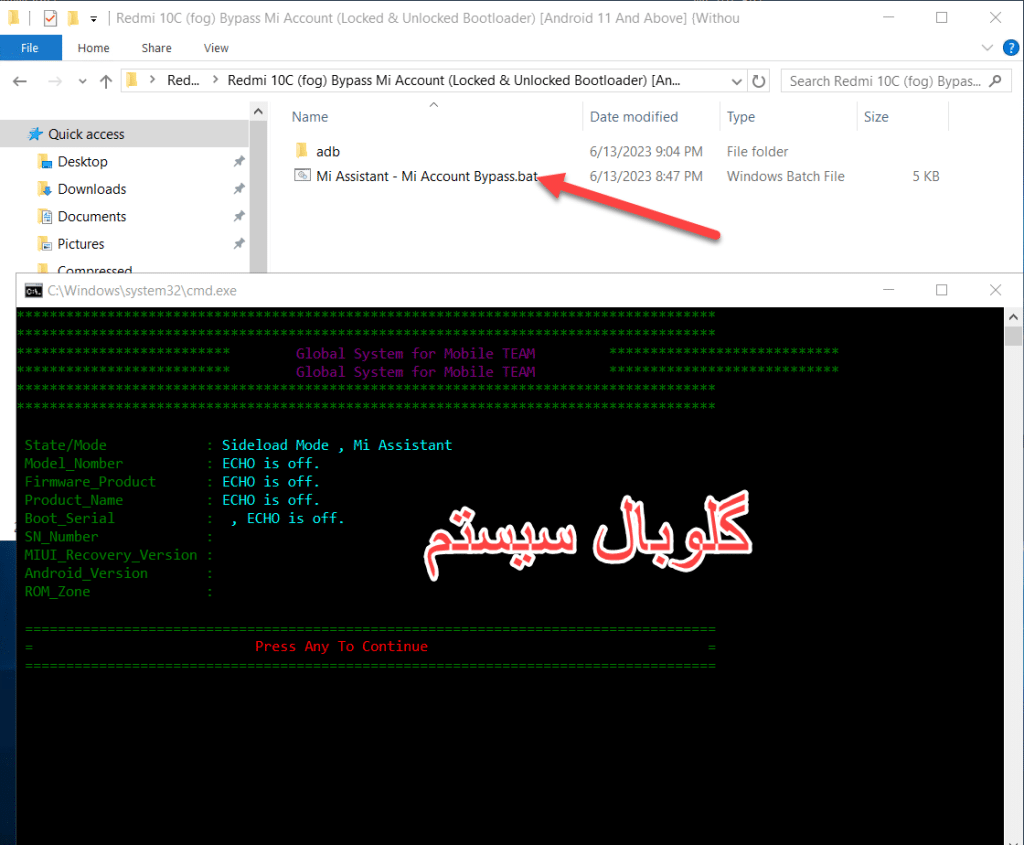Refresh the current folder view
1024x845 pixels.
point(758,81)
